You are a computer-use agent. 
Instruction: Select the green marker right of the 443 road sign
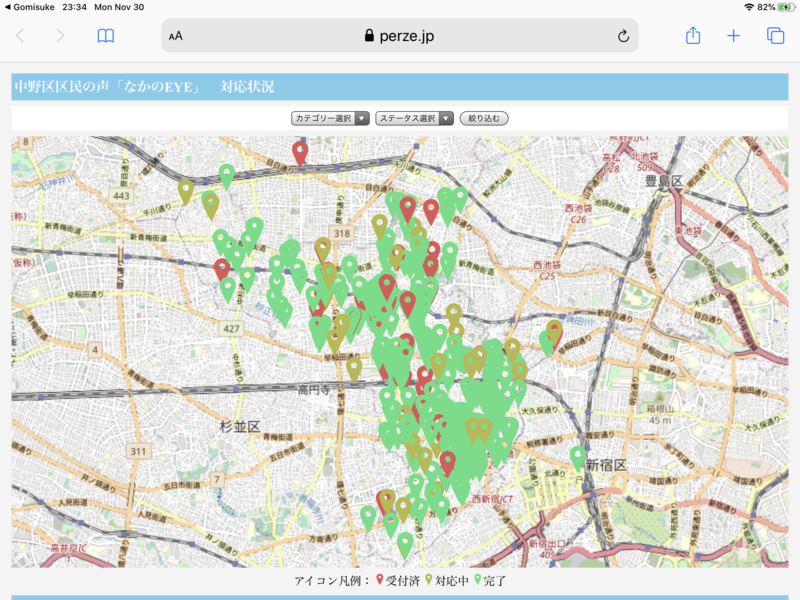click(227, 175)
